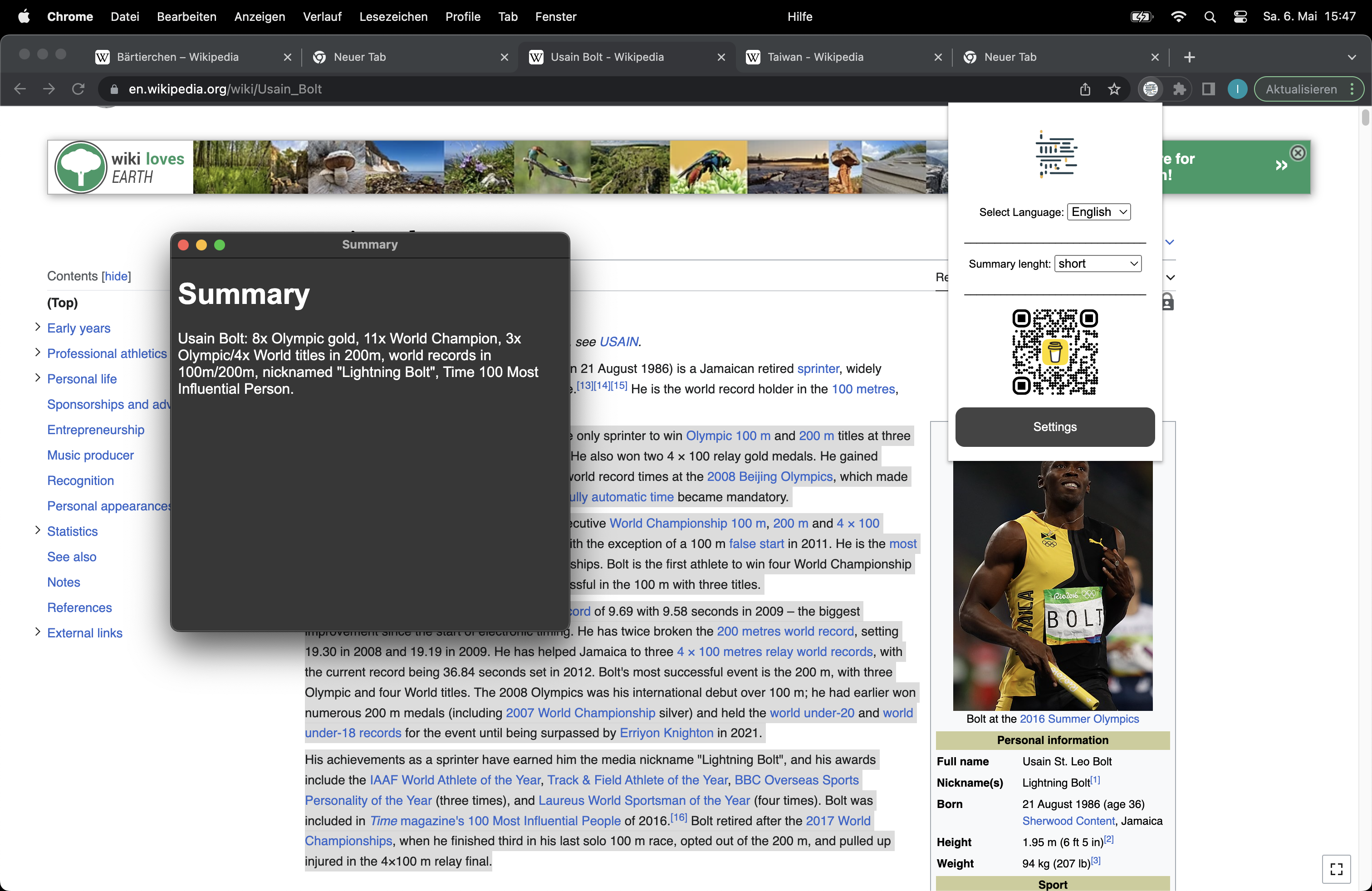This screenshot has height=891, width=1372.
Task: Click the QR code in extension popup
Action: click(x=1055, y=352)
